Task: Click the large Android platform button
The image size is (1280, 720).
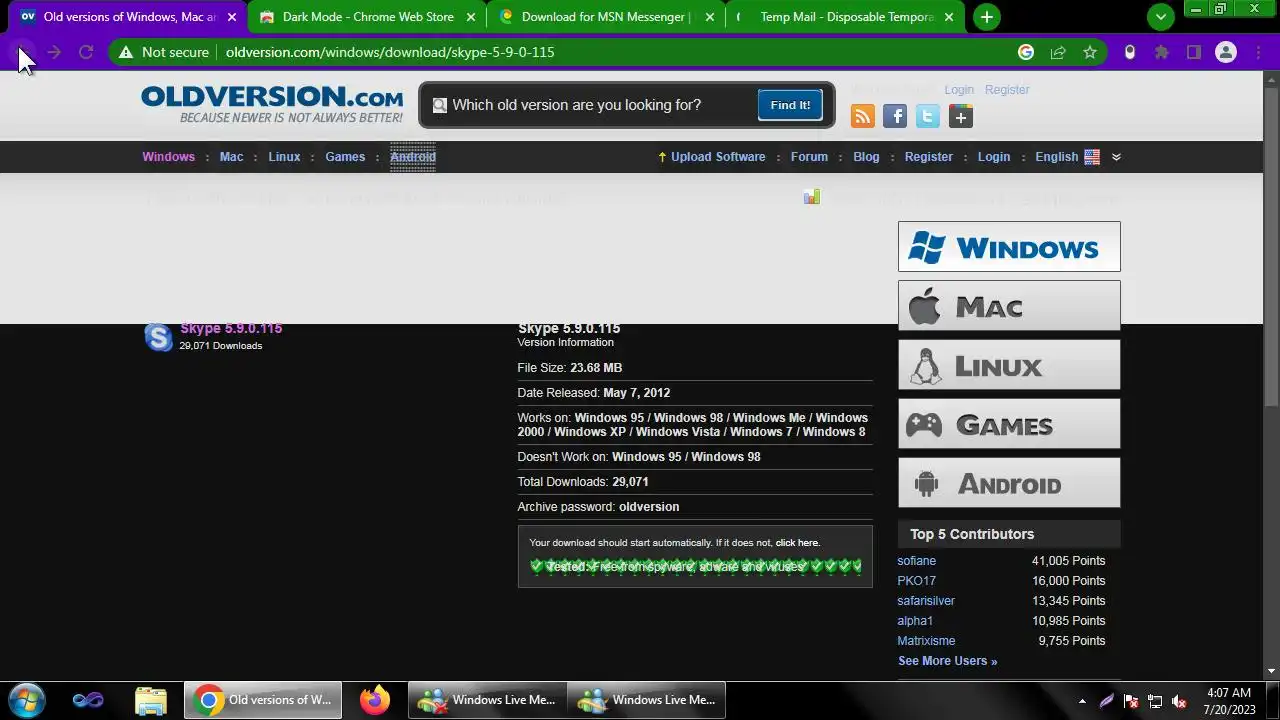Action: [1009, 483]
